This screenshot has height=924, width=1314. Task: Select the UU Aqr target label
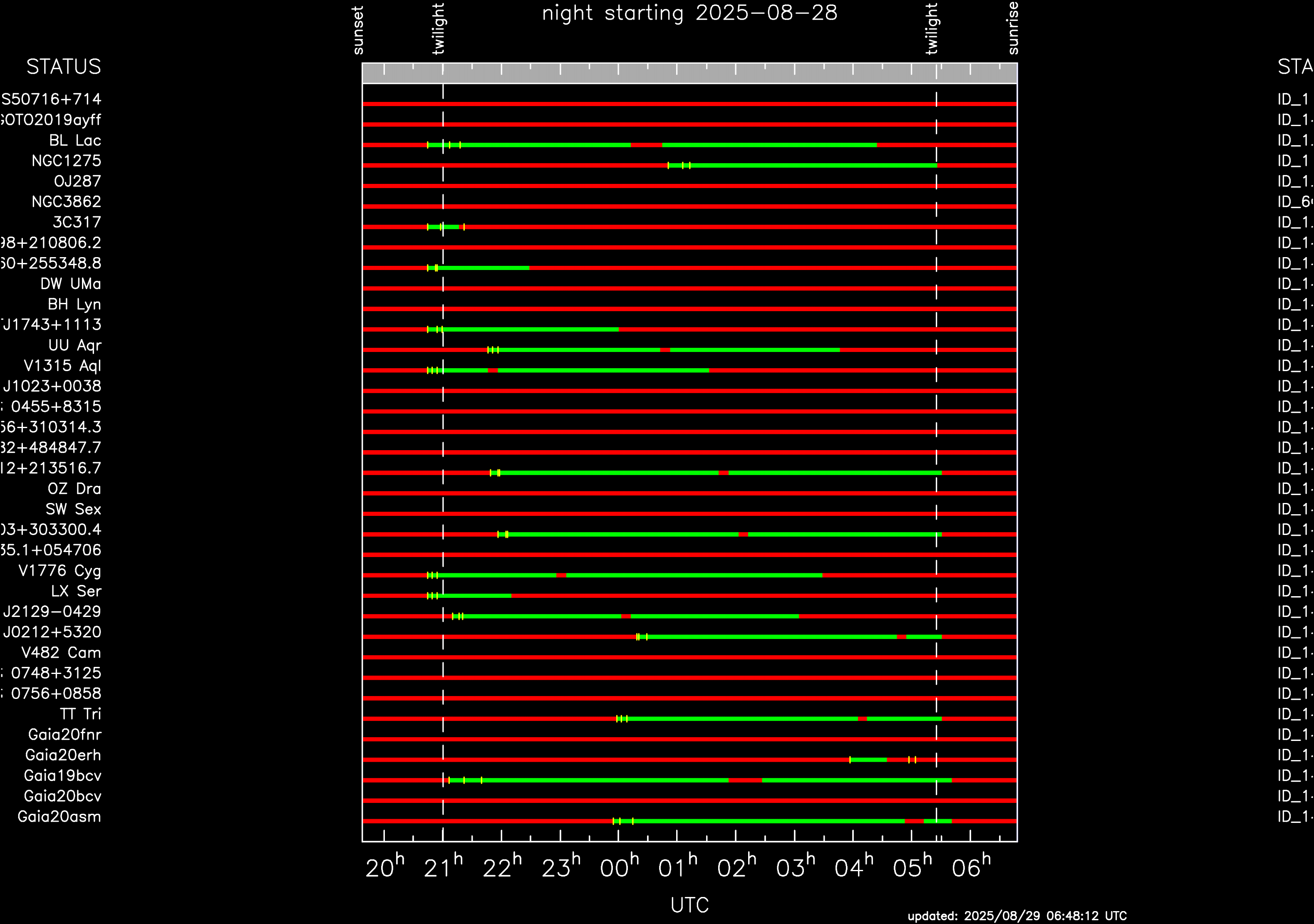[75, 346]
